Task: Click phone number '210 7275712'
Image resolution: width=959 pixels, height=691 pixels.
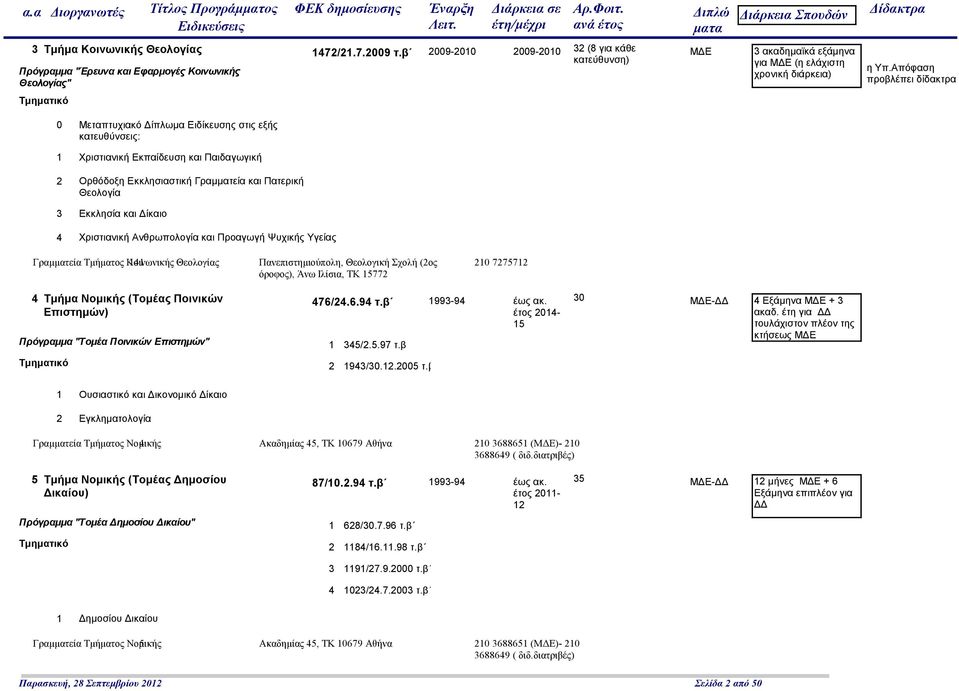Action: (500, 262)
